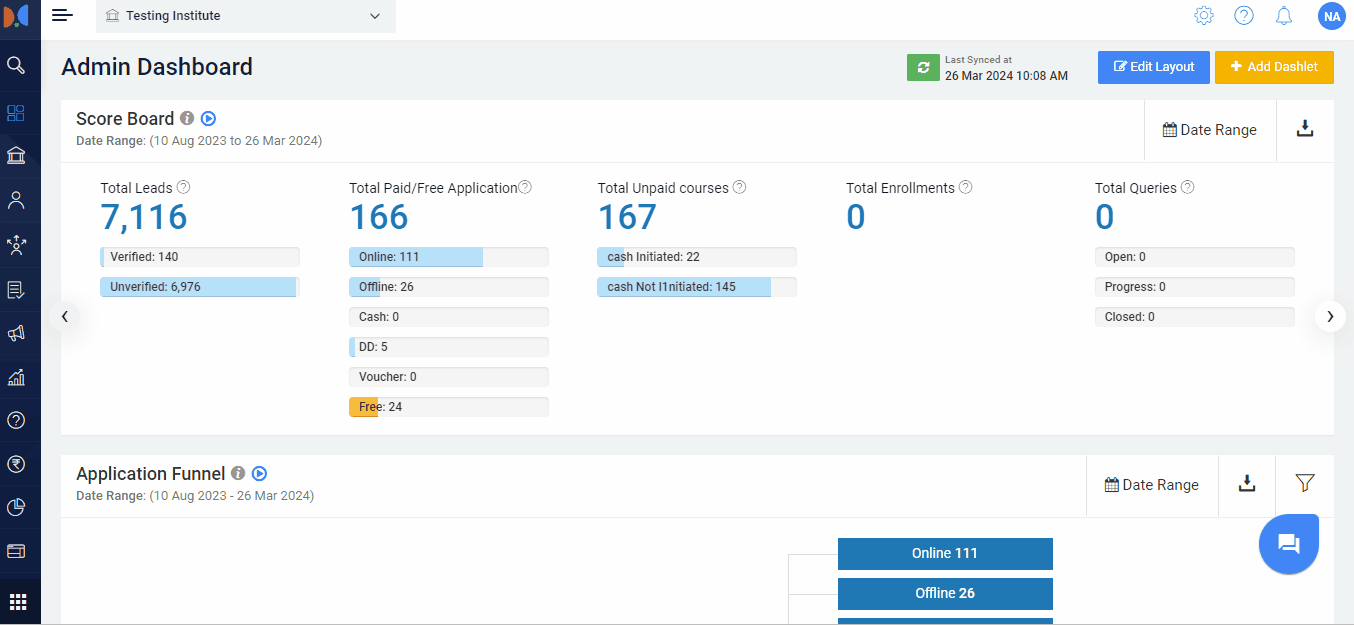Click the Add Dashlet button
The height and width of the screenshot is (625, 1354).
[x=1274, y=67]
